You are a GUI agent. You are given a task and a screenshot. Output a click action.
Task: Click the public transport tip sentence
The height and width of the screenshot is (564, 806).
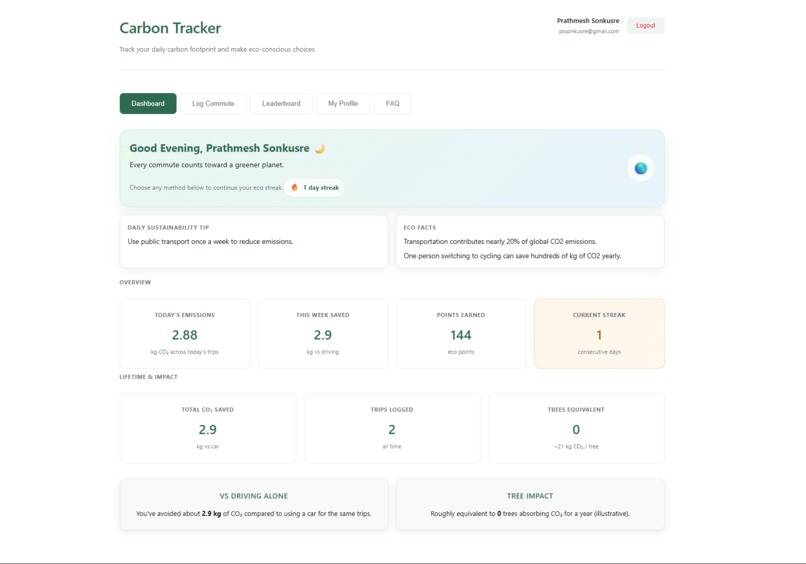pyautogui.click(x=210, y=242)
